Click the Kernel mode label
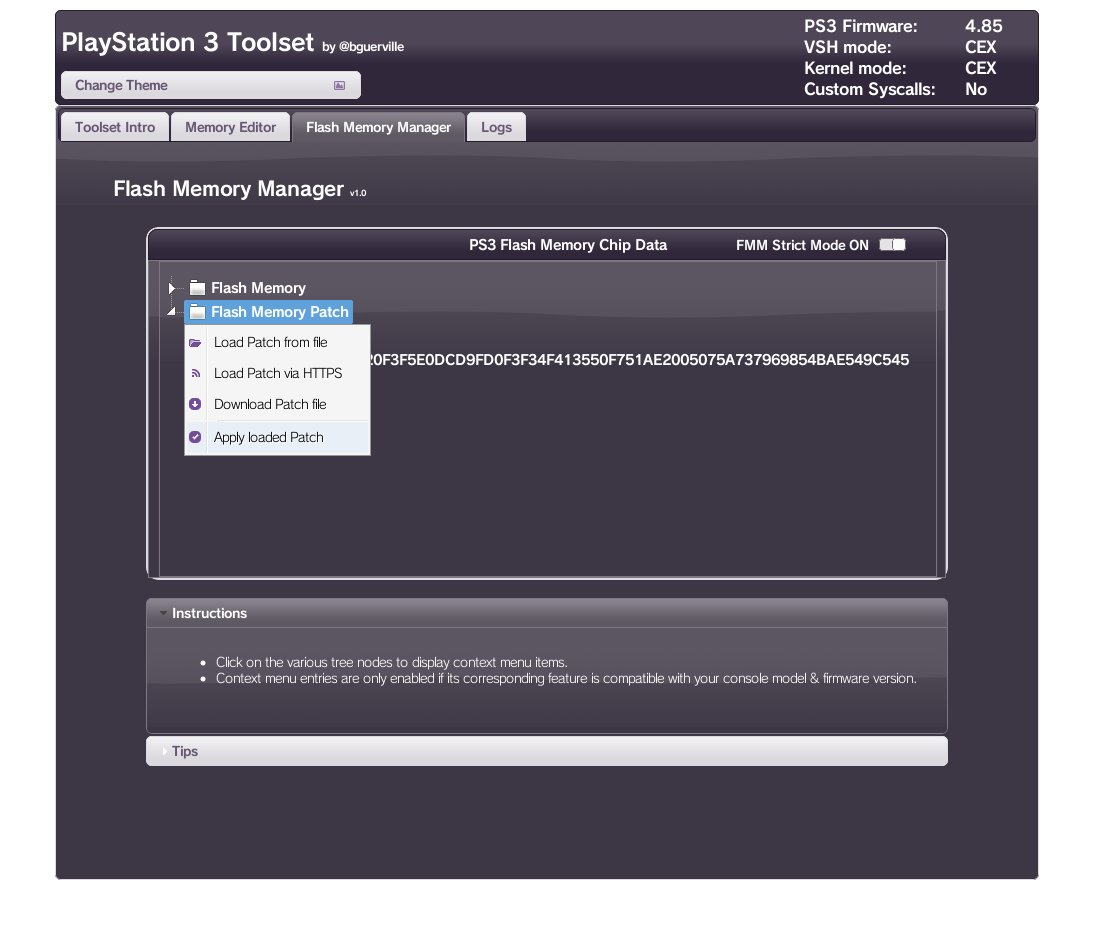Image resolution: width=1094 pixels, height=928 pixels. coord(855,68)
